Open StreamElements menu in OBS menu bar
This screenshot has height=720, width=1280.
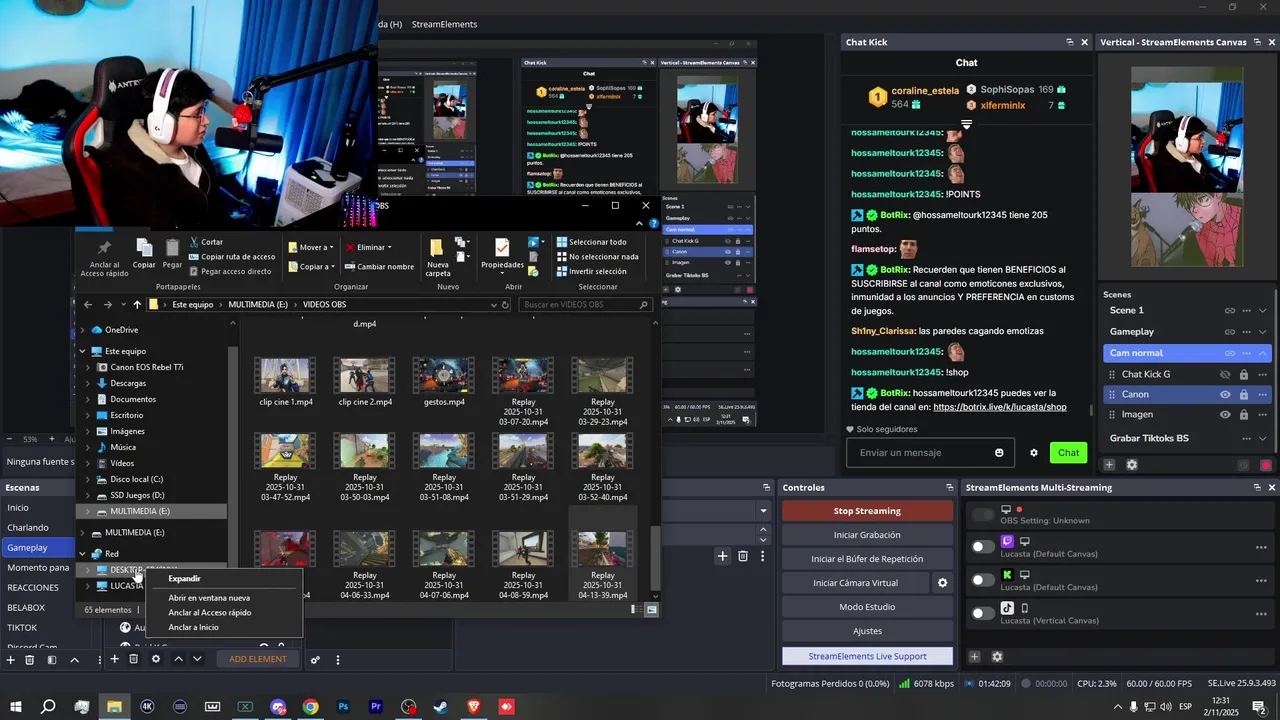point(444,24)
